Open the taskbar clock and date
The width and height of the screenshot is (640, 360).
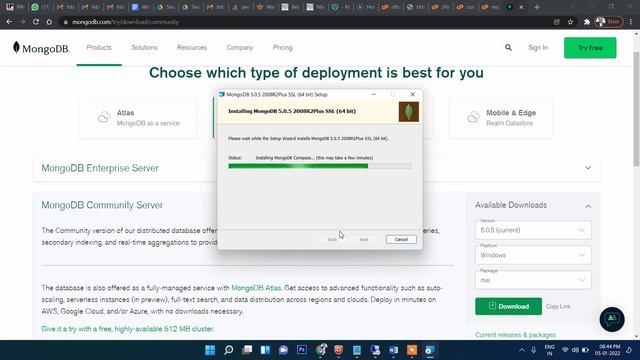point(608,350)
